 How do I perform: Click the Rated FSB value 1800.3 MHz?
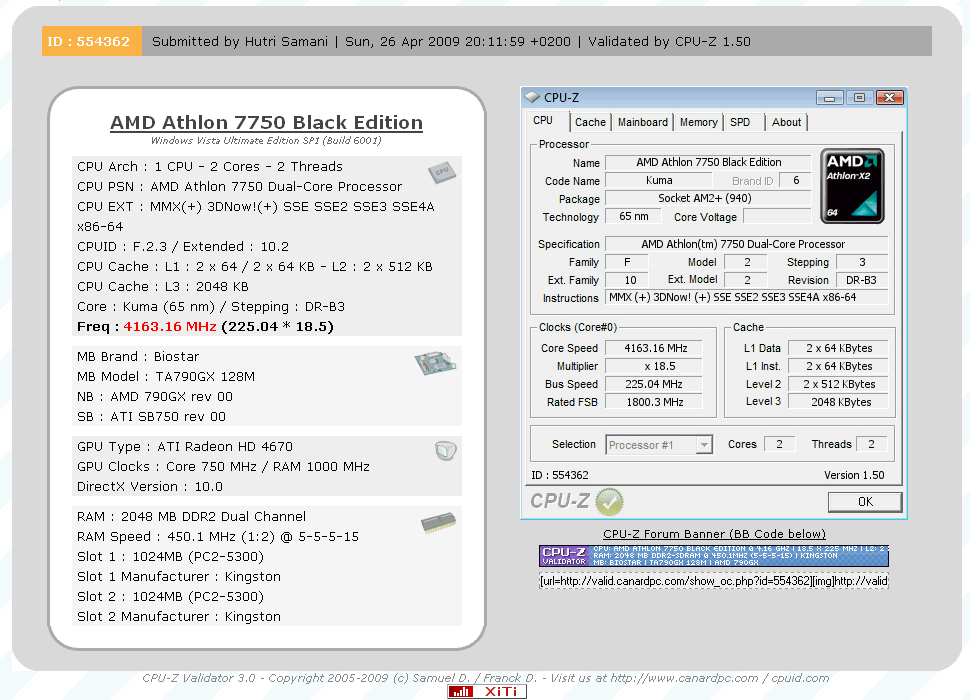(x=654, y=402)
